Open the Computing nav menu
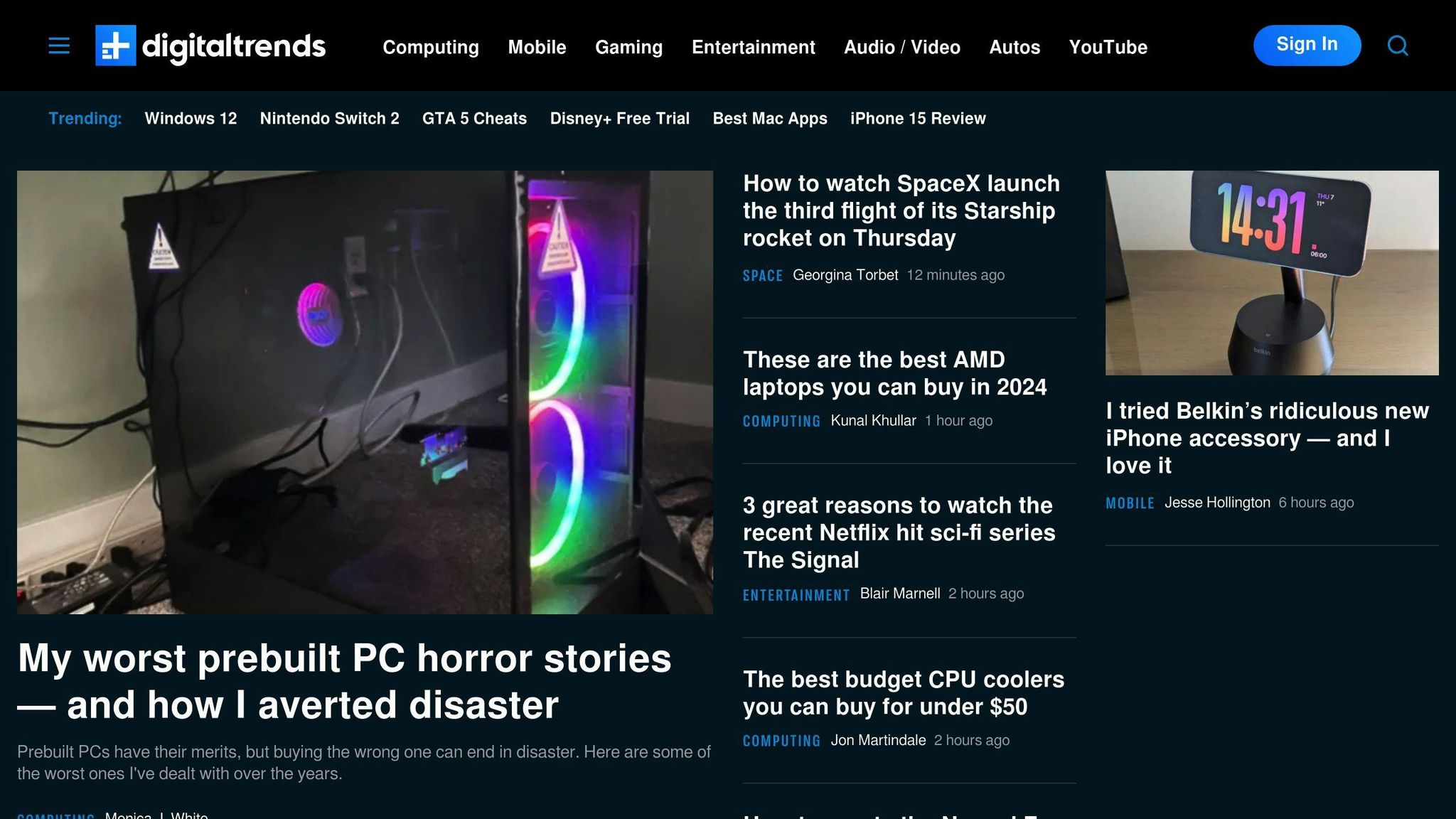The width and height of the screenshot is (1456, 819). point(431,47)
